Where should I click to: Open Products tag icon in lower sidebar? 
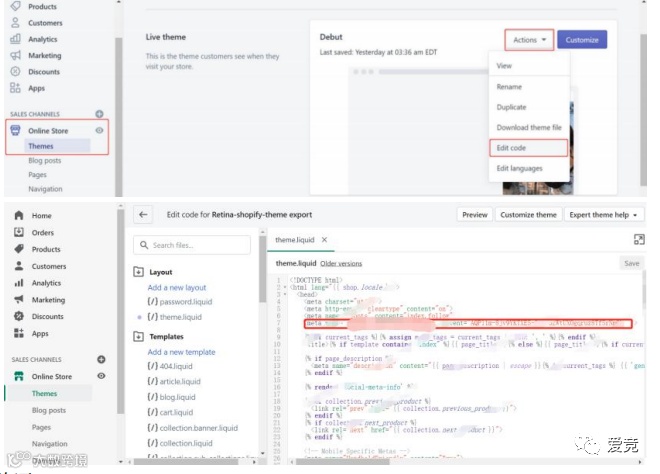(x=19, y=249)
